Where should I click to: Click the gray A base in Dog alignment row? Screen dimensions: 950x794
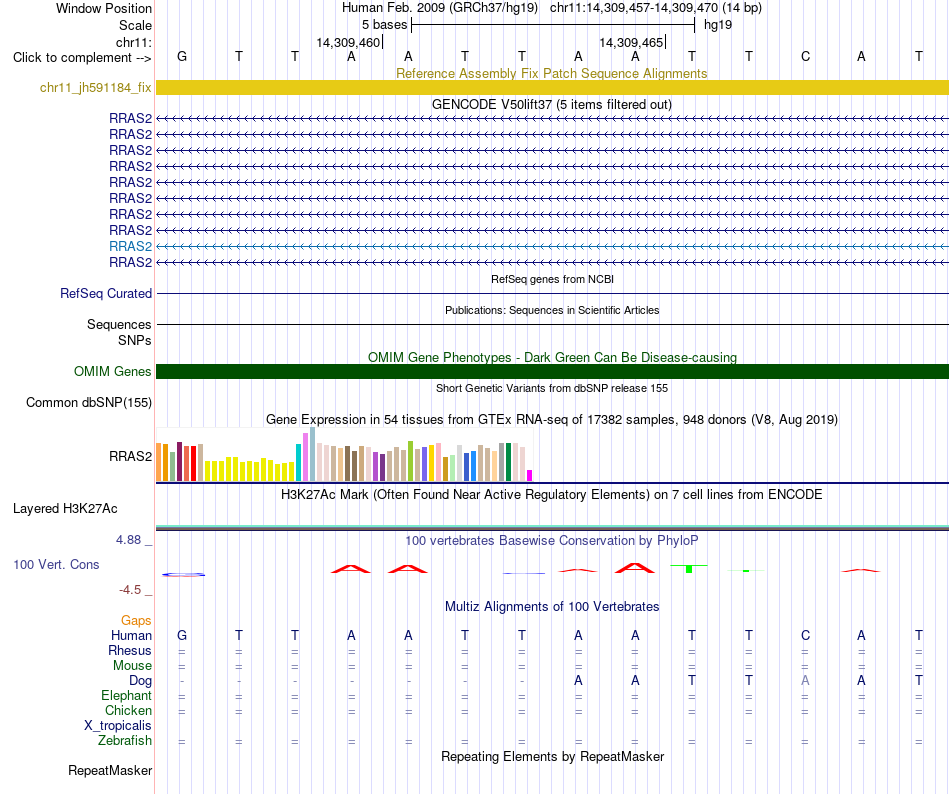point(805,681)
